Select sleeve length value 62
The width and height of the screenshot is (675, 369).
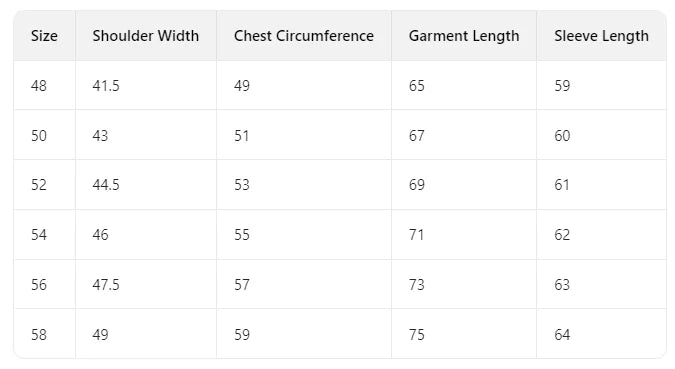tap(562, 235)
